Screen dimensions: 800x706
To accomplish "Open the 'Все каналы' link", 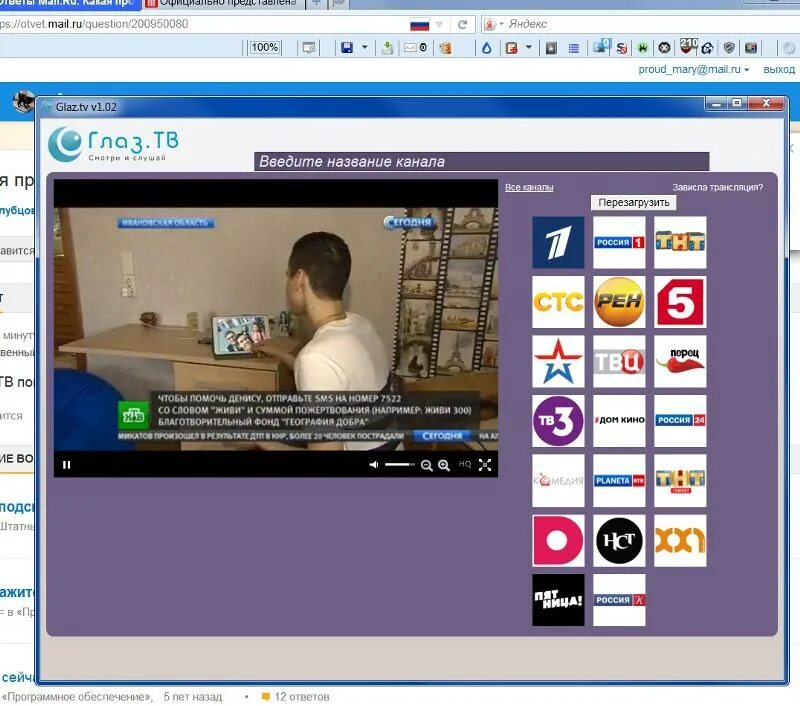I will [x=529, y=187].
